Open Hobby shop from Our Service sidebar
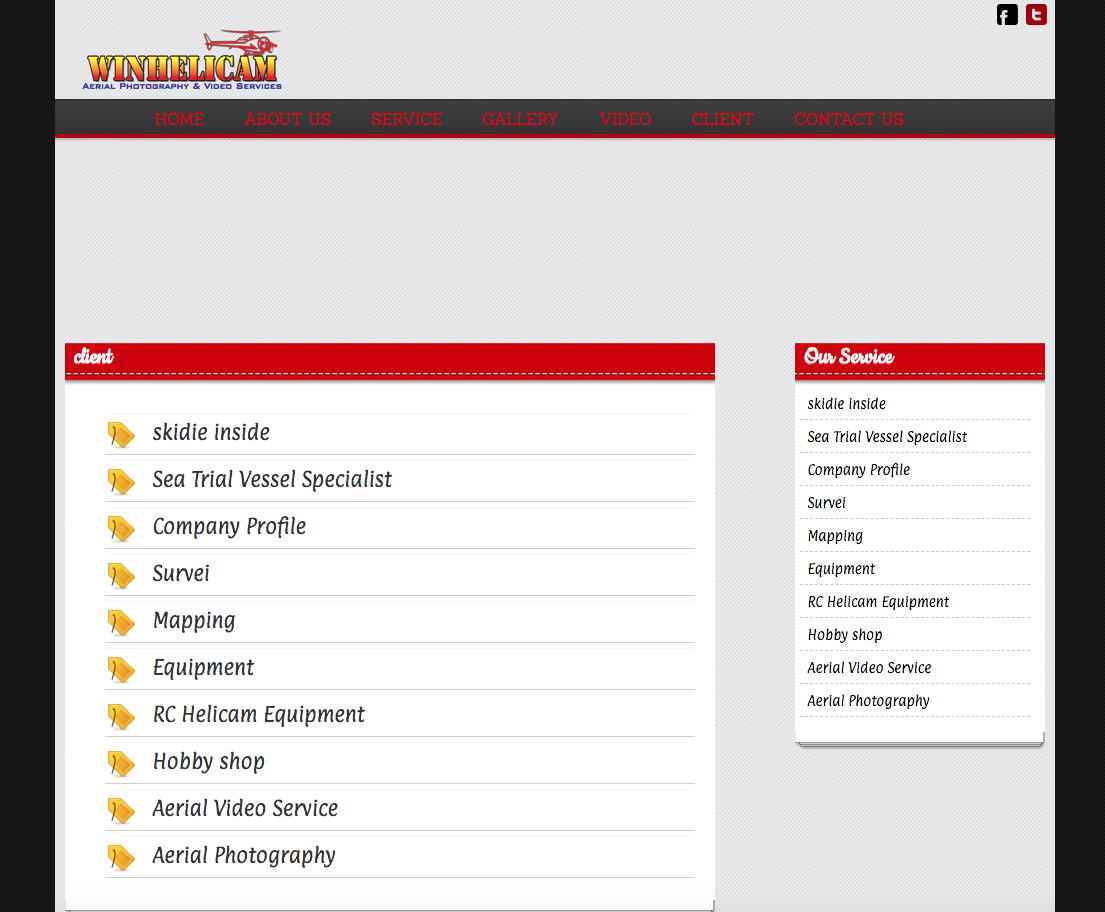Viewport: 1105px width, 912px height. coord(845,635)
